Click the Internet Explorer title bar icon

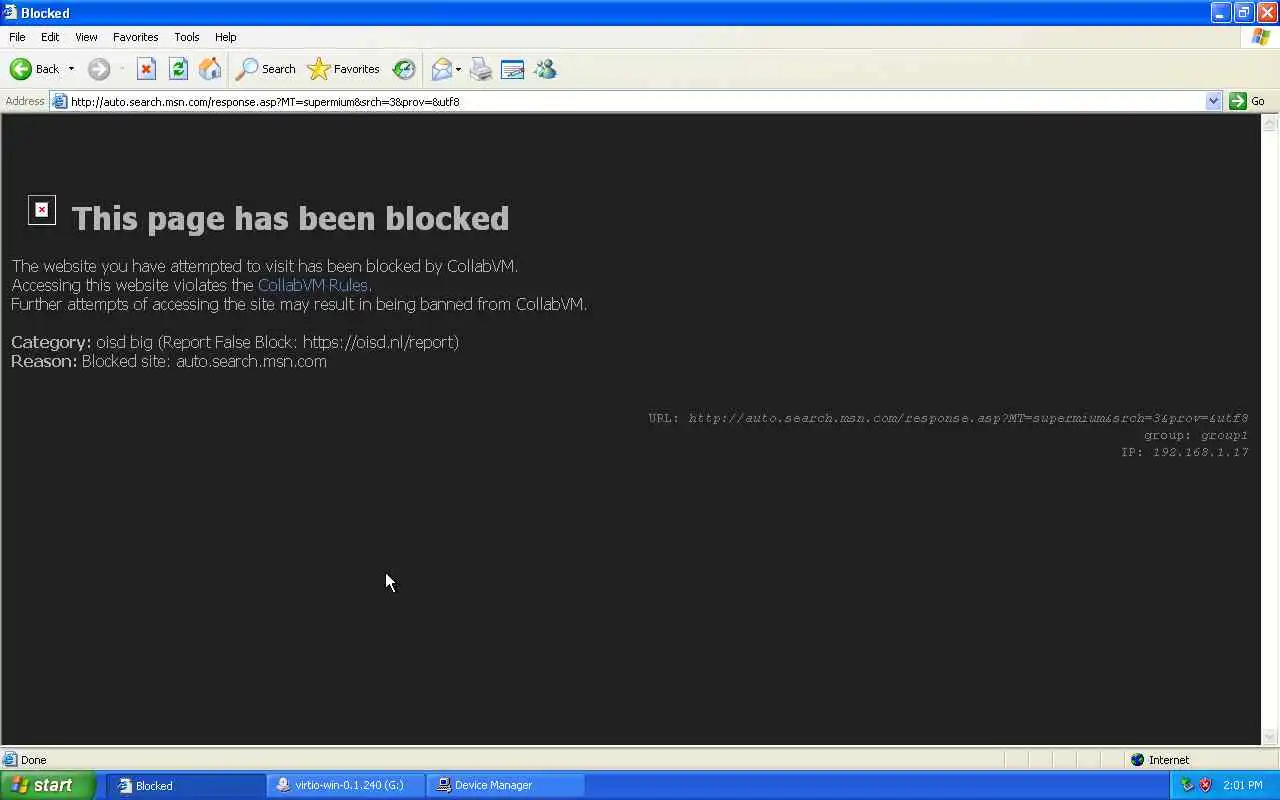point(10,13)
